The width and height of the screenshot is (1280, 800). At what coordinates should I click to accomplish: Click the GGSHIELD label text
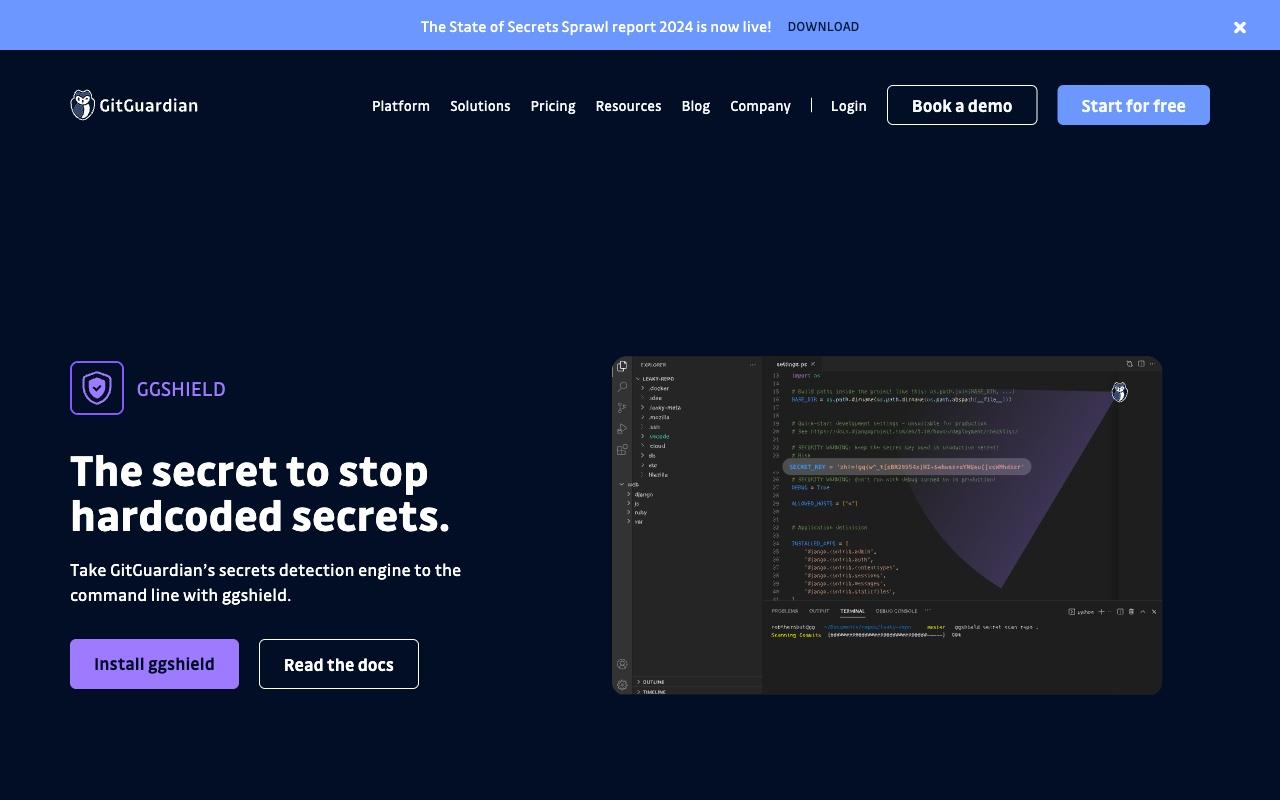tap(181, 389)
